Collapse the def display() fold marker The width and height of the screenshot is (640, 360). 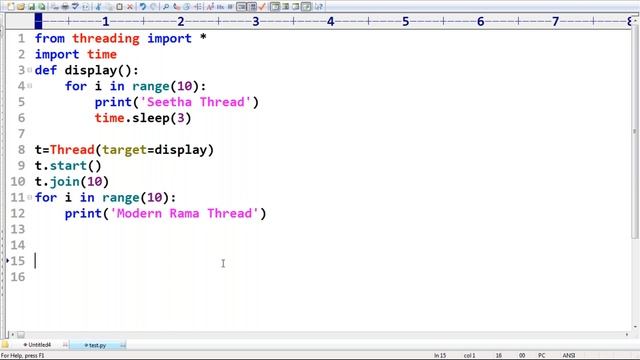[x=29, y=70]
